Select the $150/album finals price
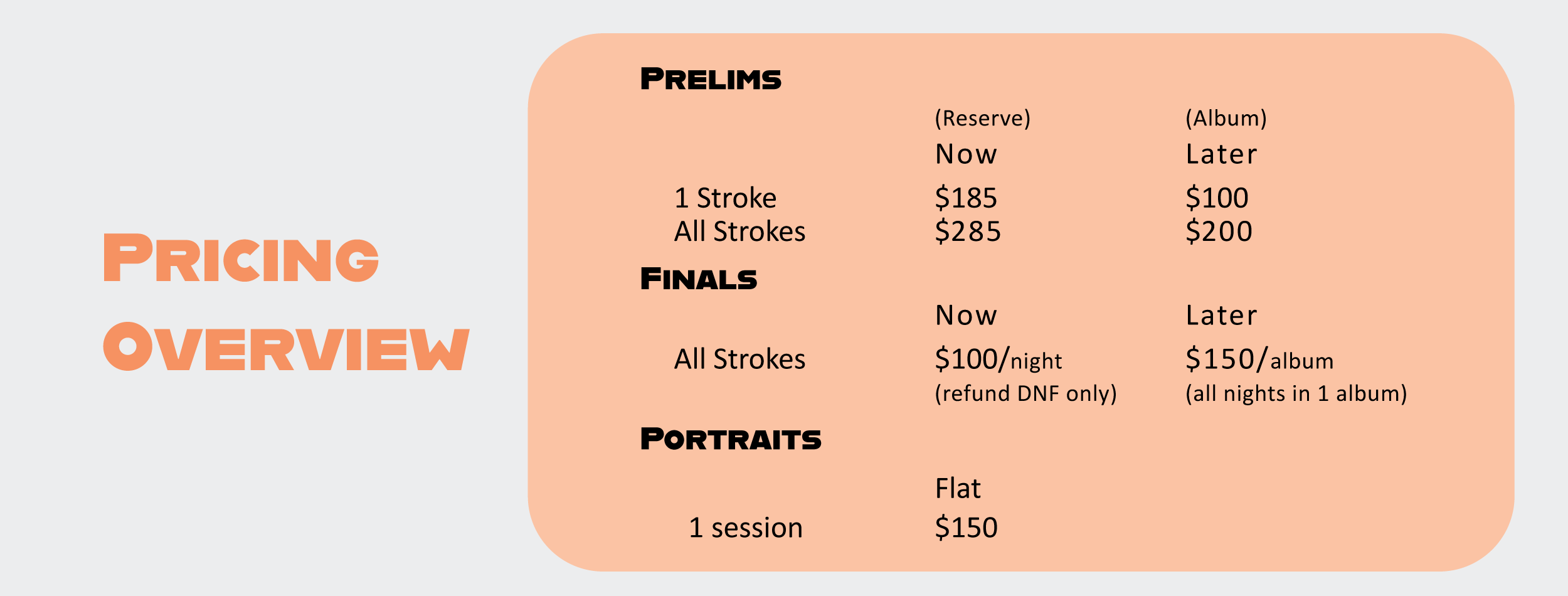 click(x=1259, y=359)
